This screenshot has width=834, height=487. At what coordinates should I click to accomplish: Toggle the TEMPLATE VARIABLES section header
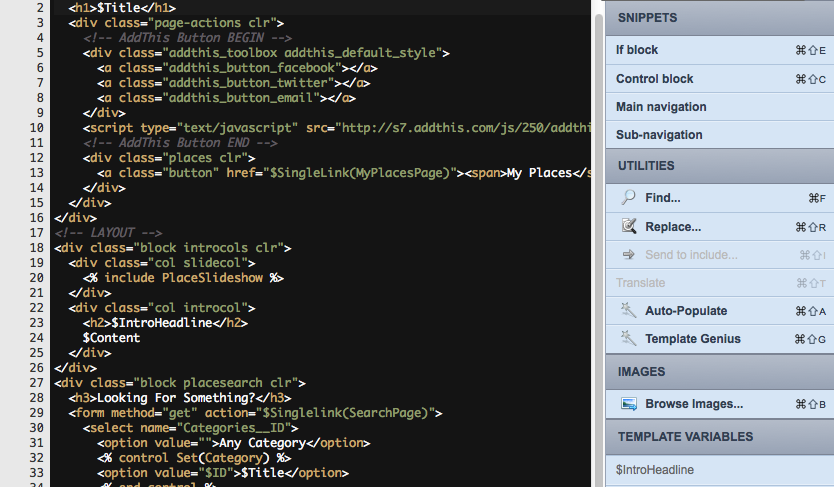pos(685,436)
